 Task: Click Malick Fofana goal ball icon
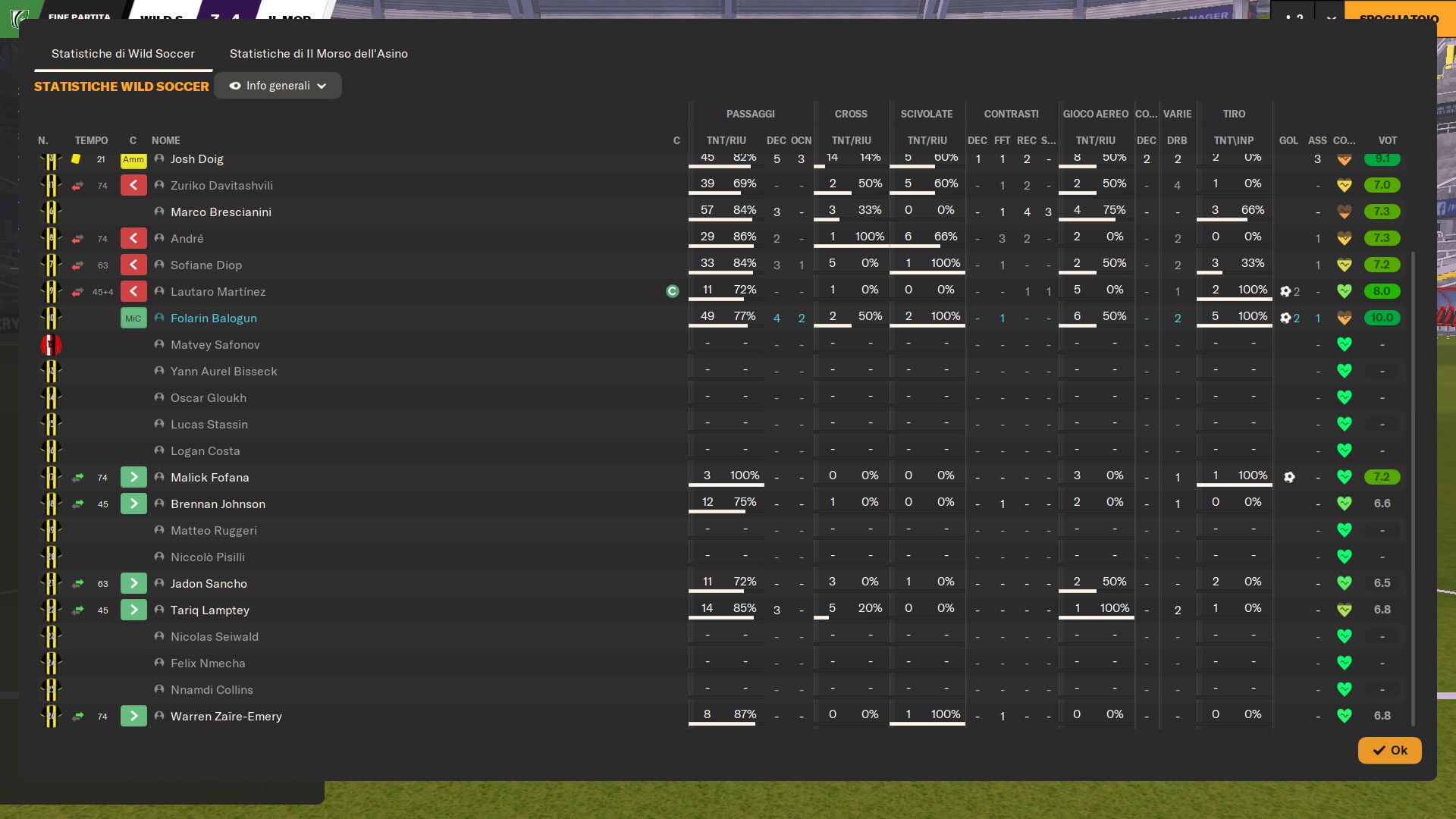(1289, 477)
